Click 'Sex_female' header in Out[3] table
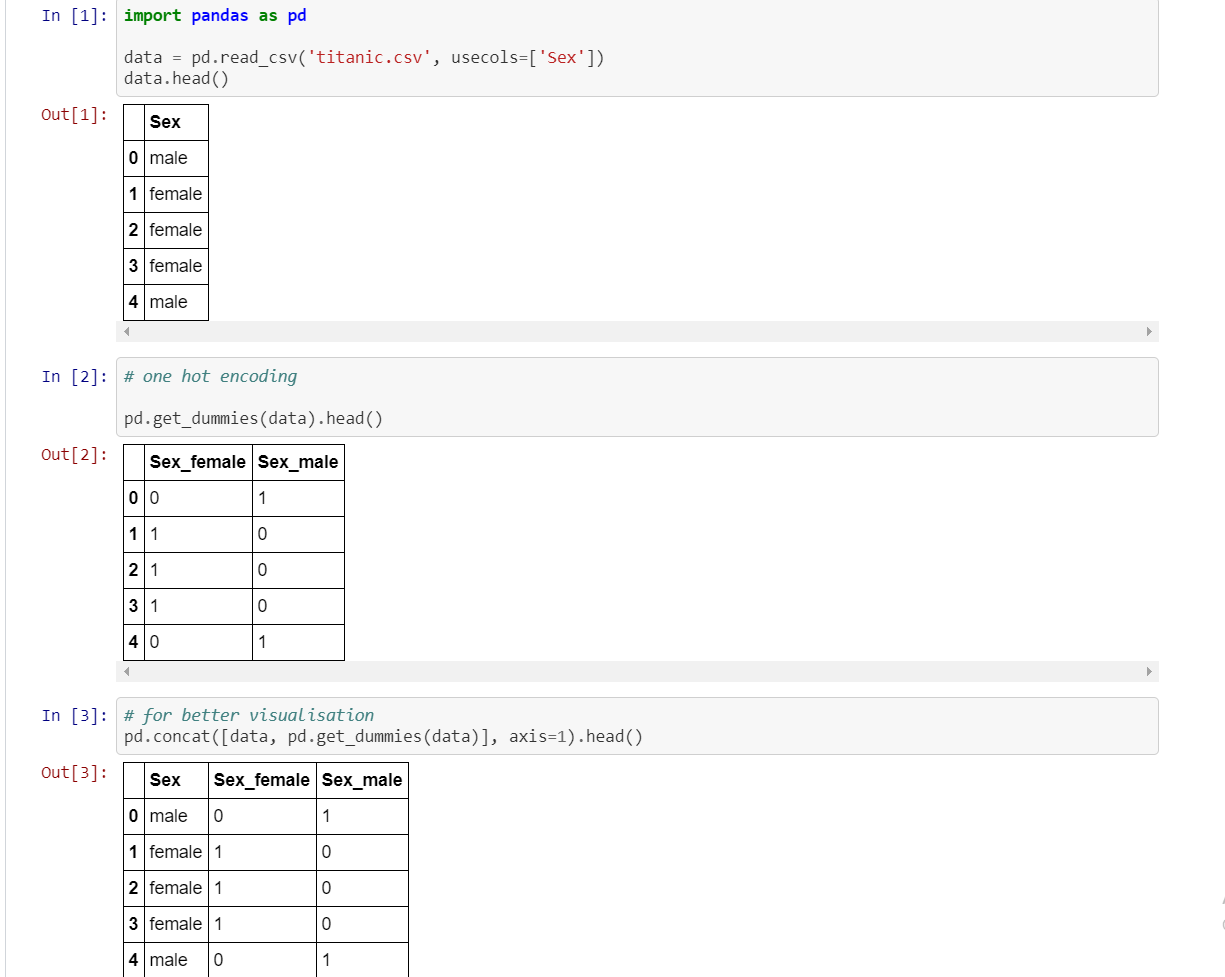 point(262,780)
